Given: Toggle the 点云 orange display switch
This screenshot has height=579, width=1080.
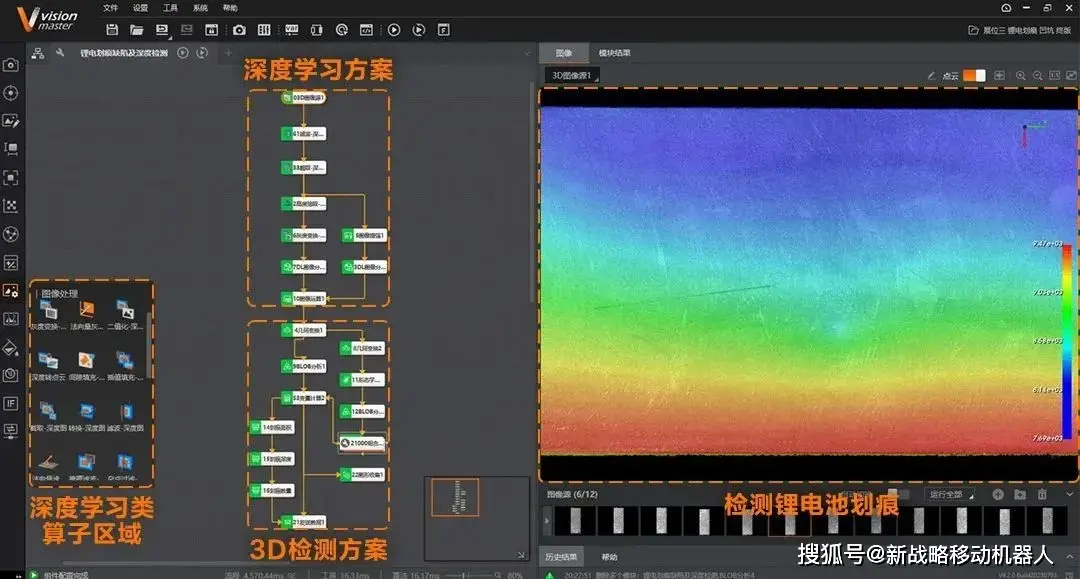Looking at the screenshot, I should click(974, 75).
